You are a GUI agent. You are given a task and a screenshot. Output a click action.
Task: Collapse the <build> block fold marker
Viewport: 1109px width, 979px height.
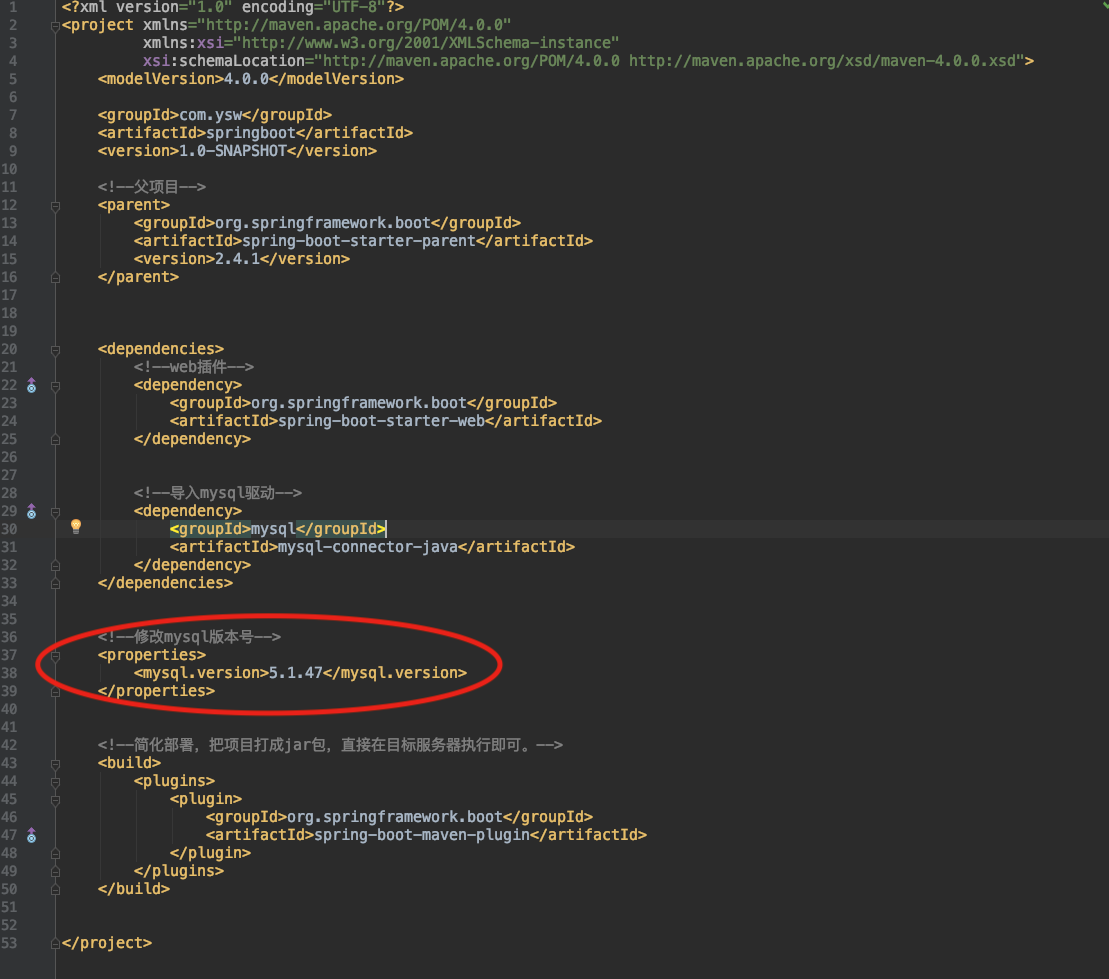click(55, 764)
